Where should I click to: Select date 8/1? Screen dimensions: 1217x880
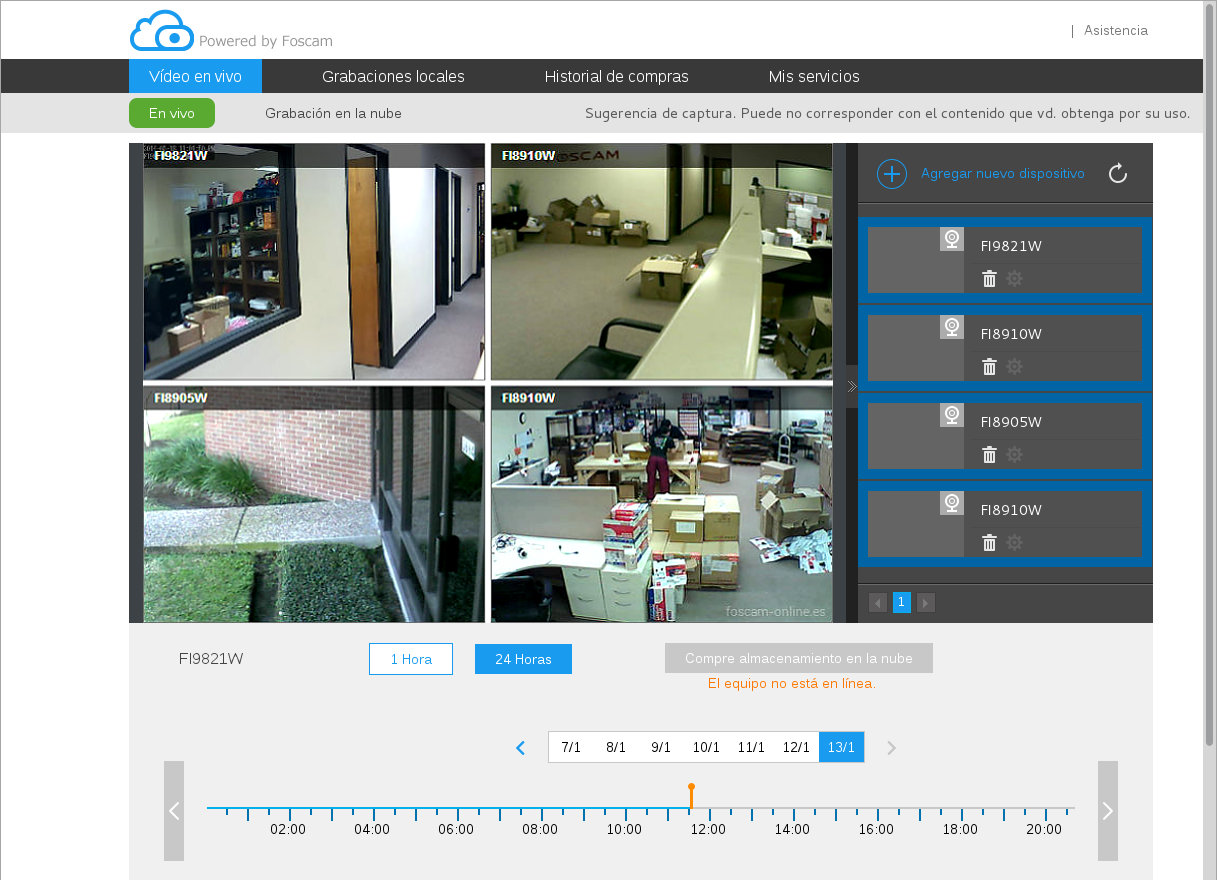(x=616, y=747)
